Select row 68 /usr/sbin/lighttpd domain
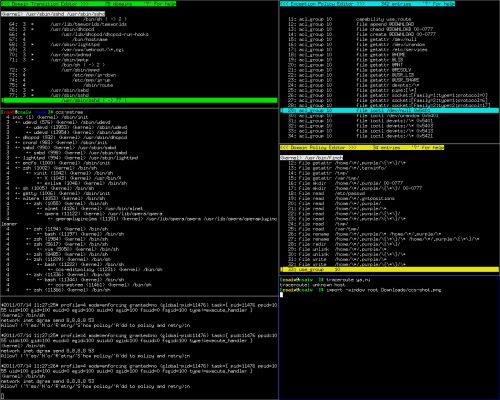500x400 pixels. (x=54, y=44)
